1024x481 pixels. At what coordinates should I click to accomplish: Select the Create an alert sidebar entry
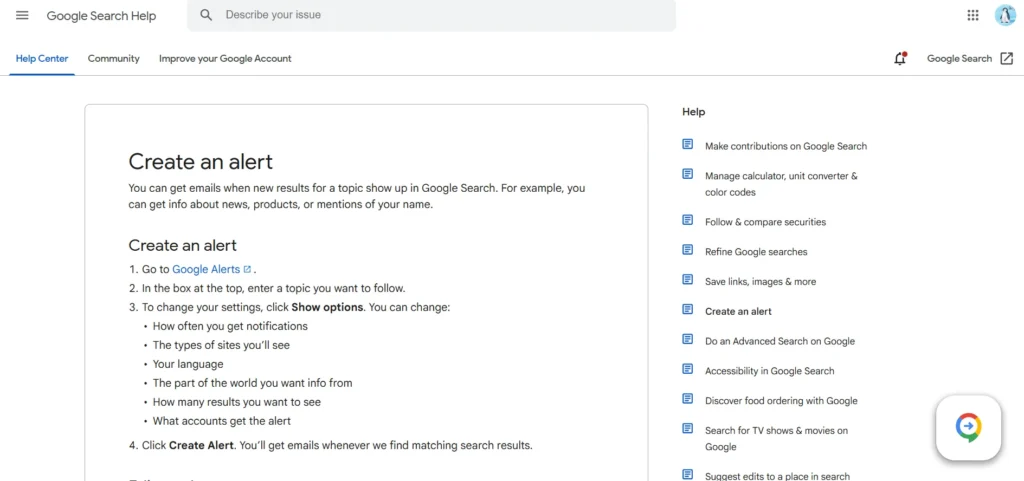coord(738,311)
